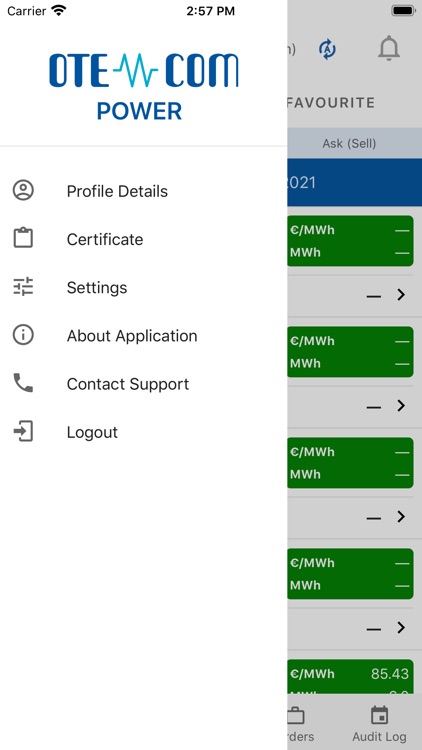Tap the auto-refresh circular arrows icon

pos(327,49)
